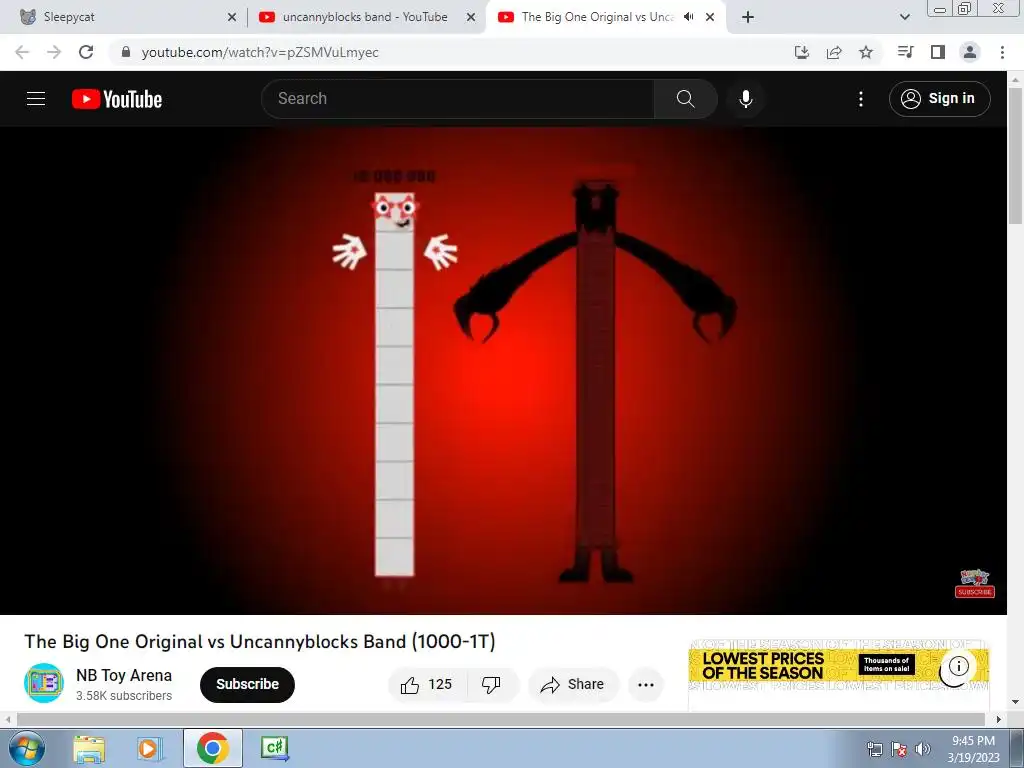The width and height of the screenshot is (1024, 768).
Task: Switch to uncannyblocks band YouTube tab
Action: point(366,17)
